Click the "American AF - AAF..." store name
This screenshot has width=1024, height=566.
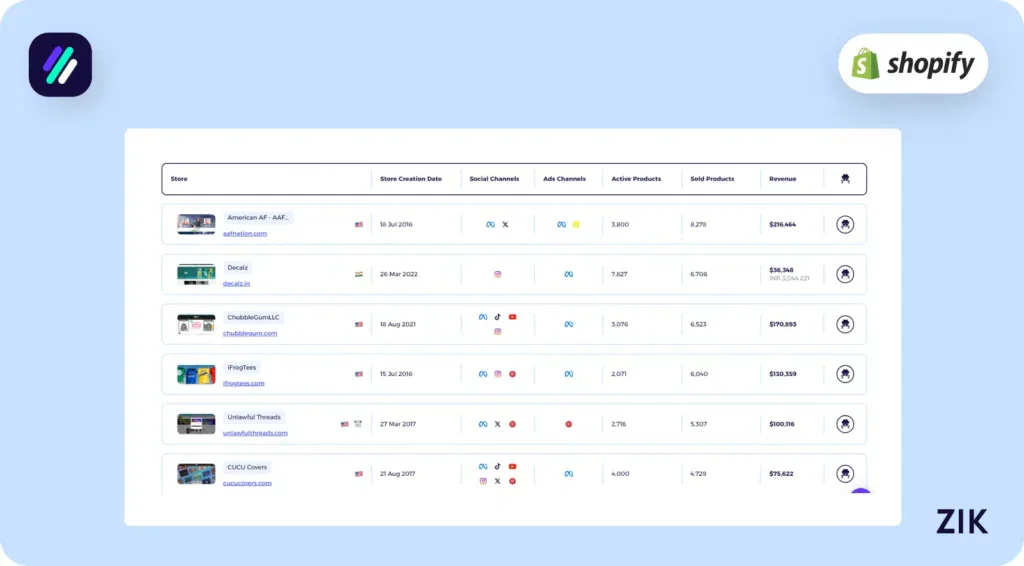[258, 217]
